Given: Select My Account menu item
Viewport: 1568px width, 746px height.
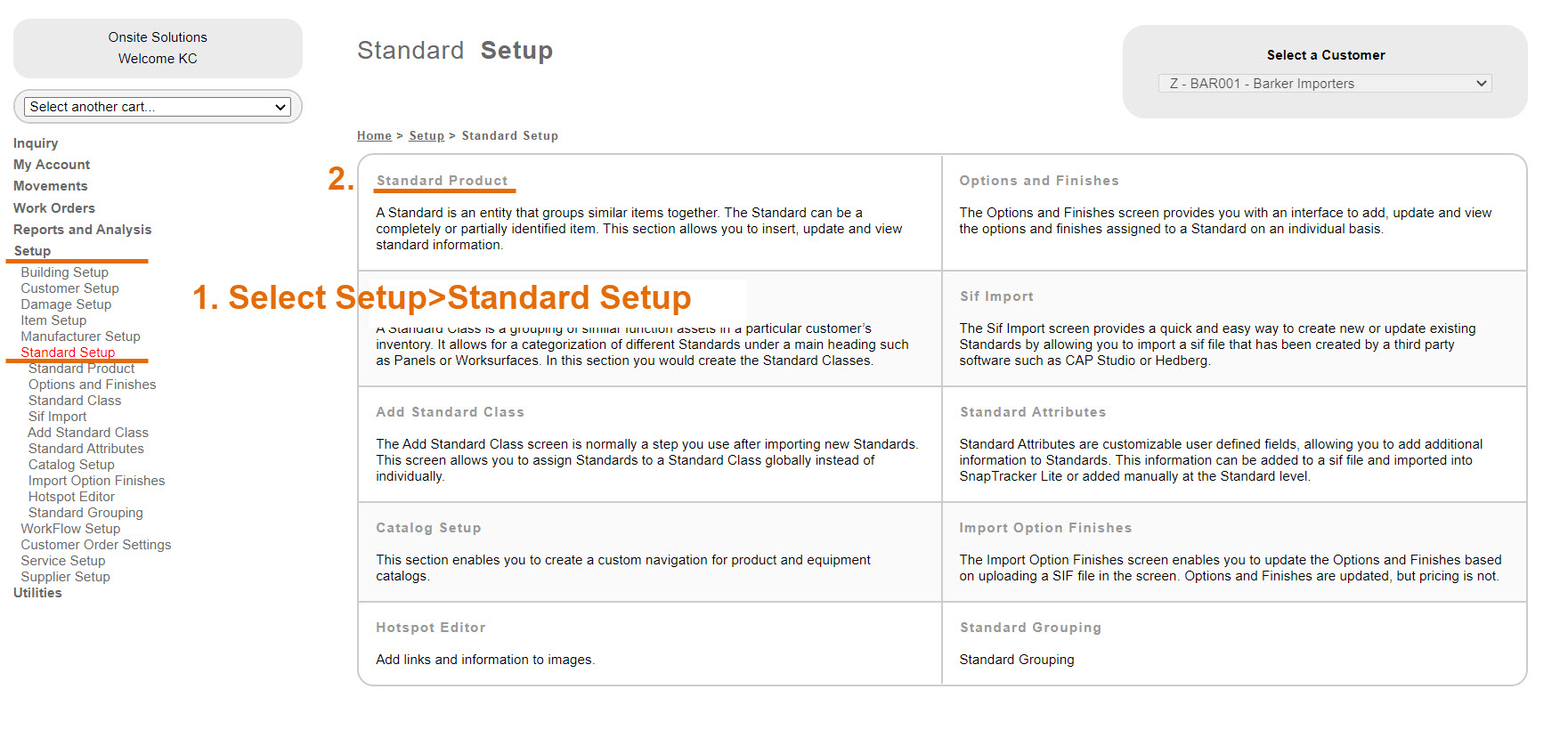Looking at the screenshot, I should (52, 165).
